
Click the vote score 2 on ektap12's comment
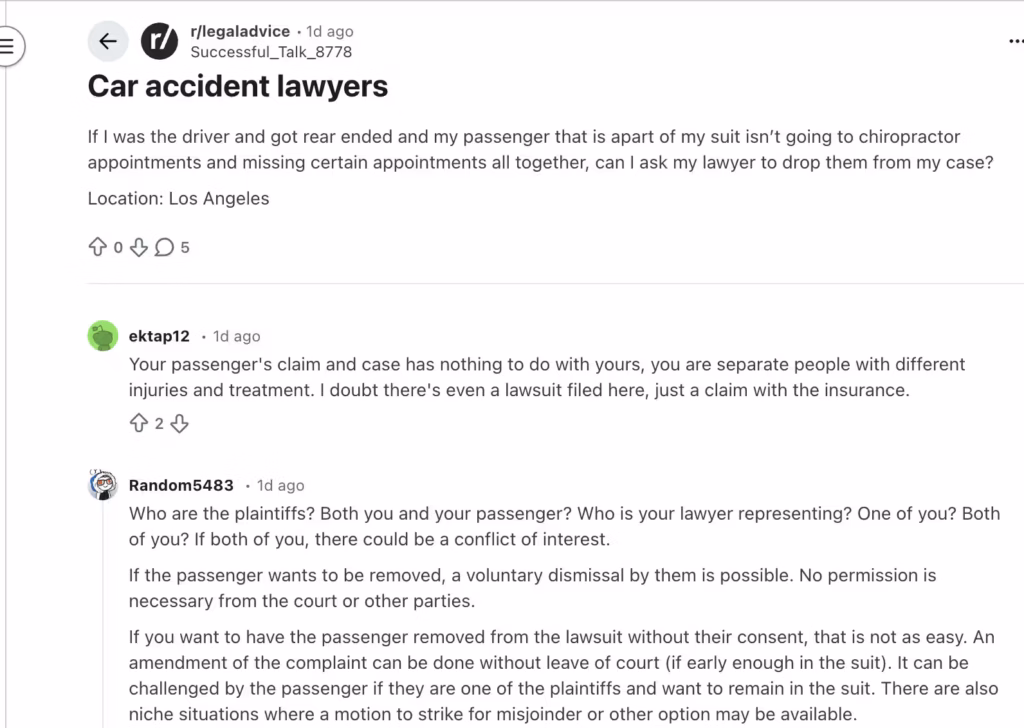159,423
